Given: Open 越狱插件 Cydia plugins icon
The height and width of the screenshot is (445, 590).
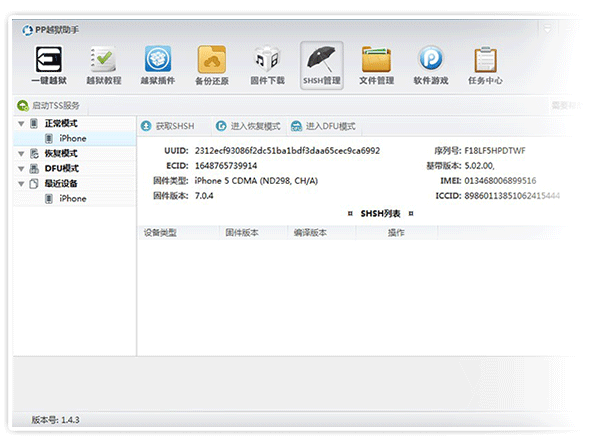Looking at the screenshot, I should (x=158, y=66).
